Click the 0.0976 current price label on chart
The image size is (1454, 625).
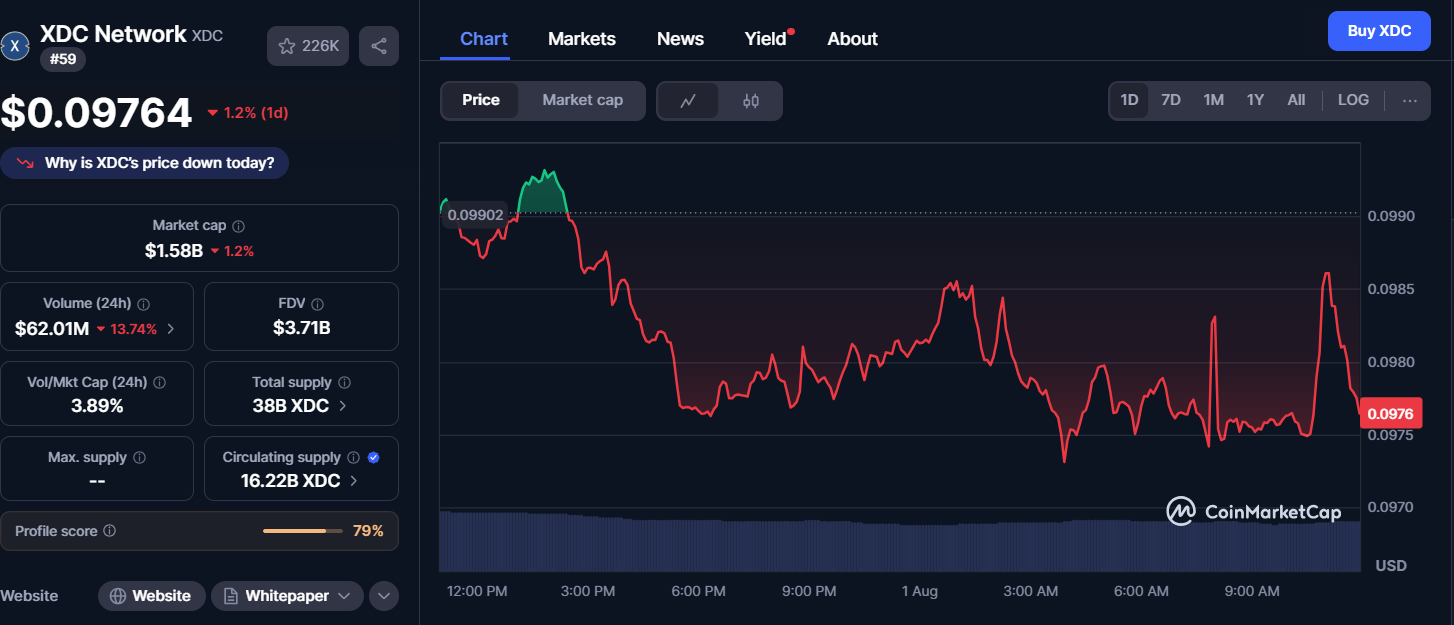point(1390,413)
